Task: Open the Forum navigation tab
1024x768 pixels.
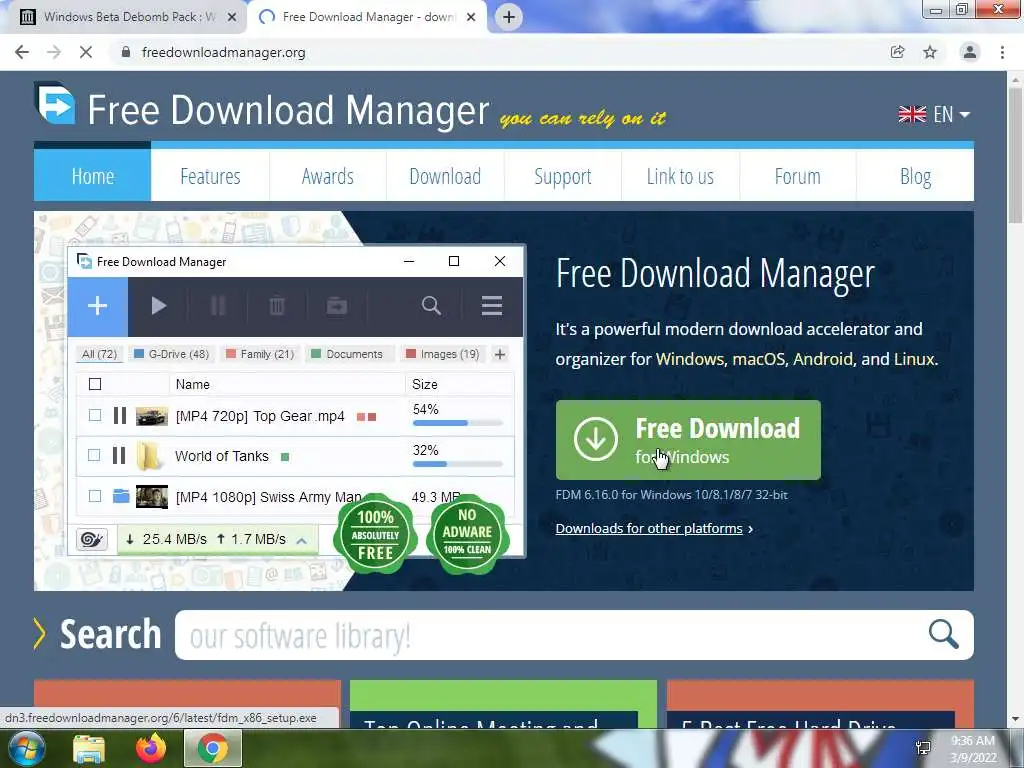Action: [797, 176]
